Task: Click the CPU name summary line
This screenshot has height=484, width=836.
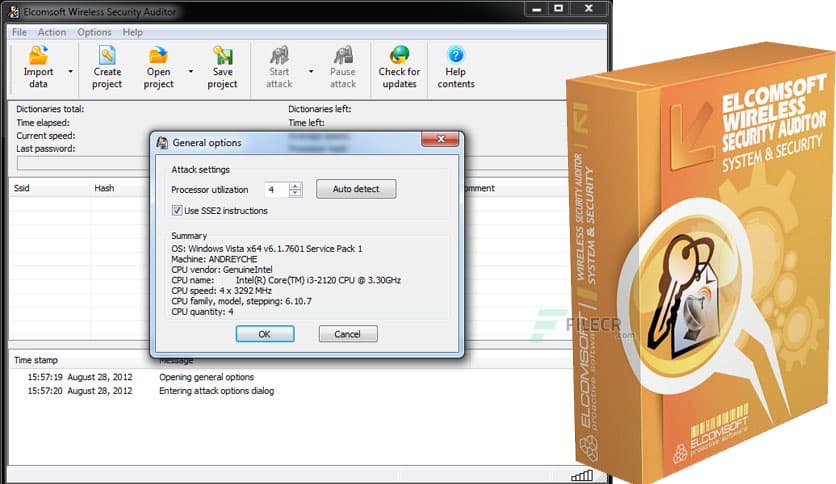Action: point(286,280)
